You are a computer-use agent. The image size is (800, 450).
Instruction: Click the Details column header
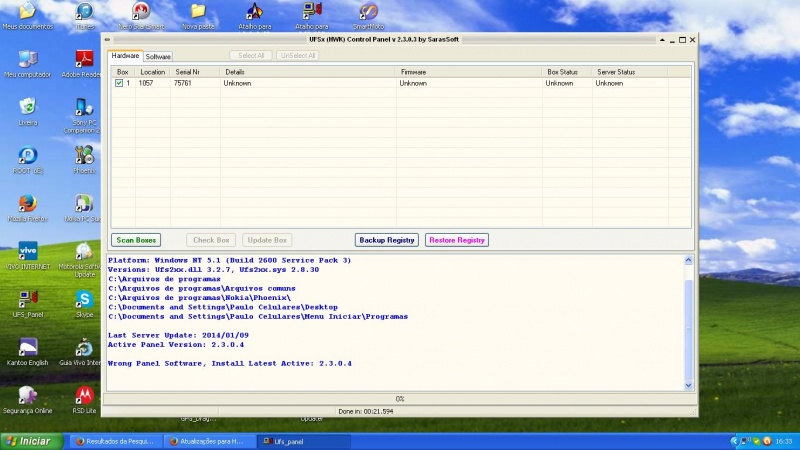(x=308, y=72)
